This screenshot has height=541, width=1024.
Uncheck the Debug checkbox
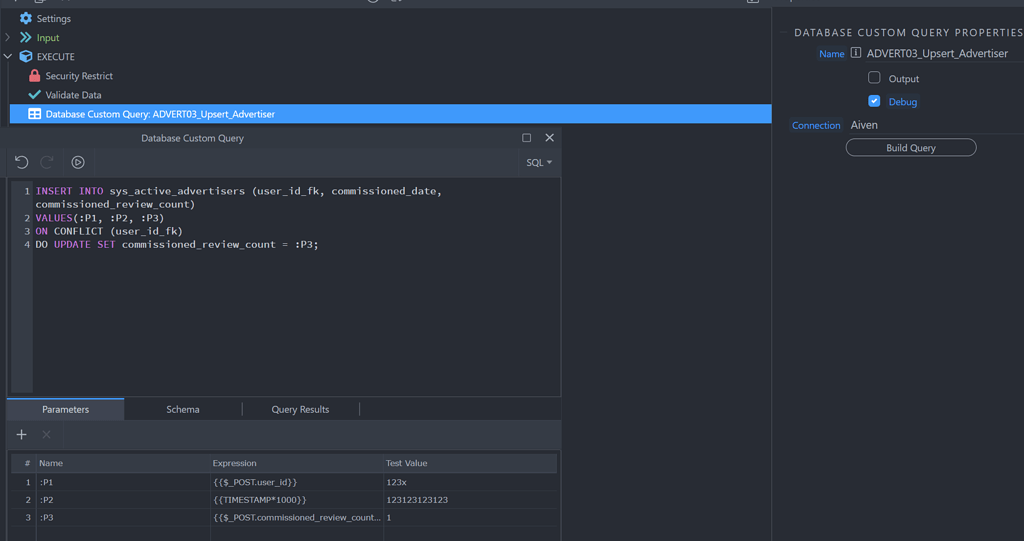(874, 101)
